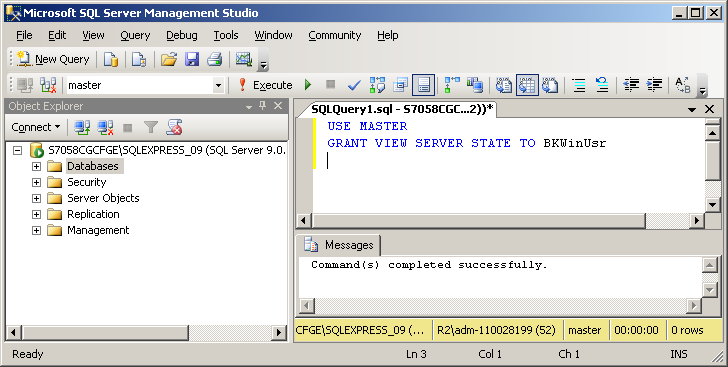Toggle Include Client Statistics
Image resolution: width=728 pixels, height=367 pixels.
[475, 85]
